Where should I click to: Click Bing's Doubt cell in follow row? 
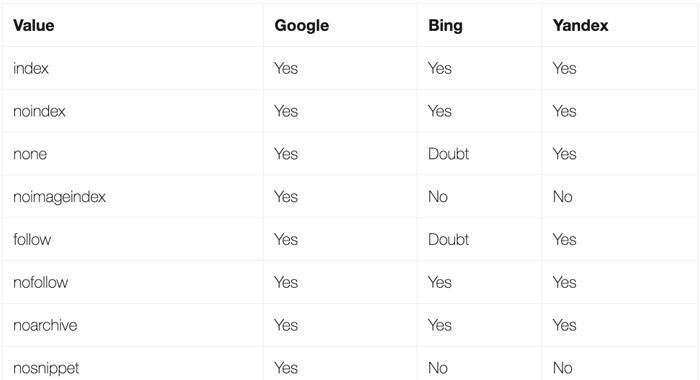[448, 240]
